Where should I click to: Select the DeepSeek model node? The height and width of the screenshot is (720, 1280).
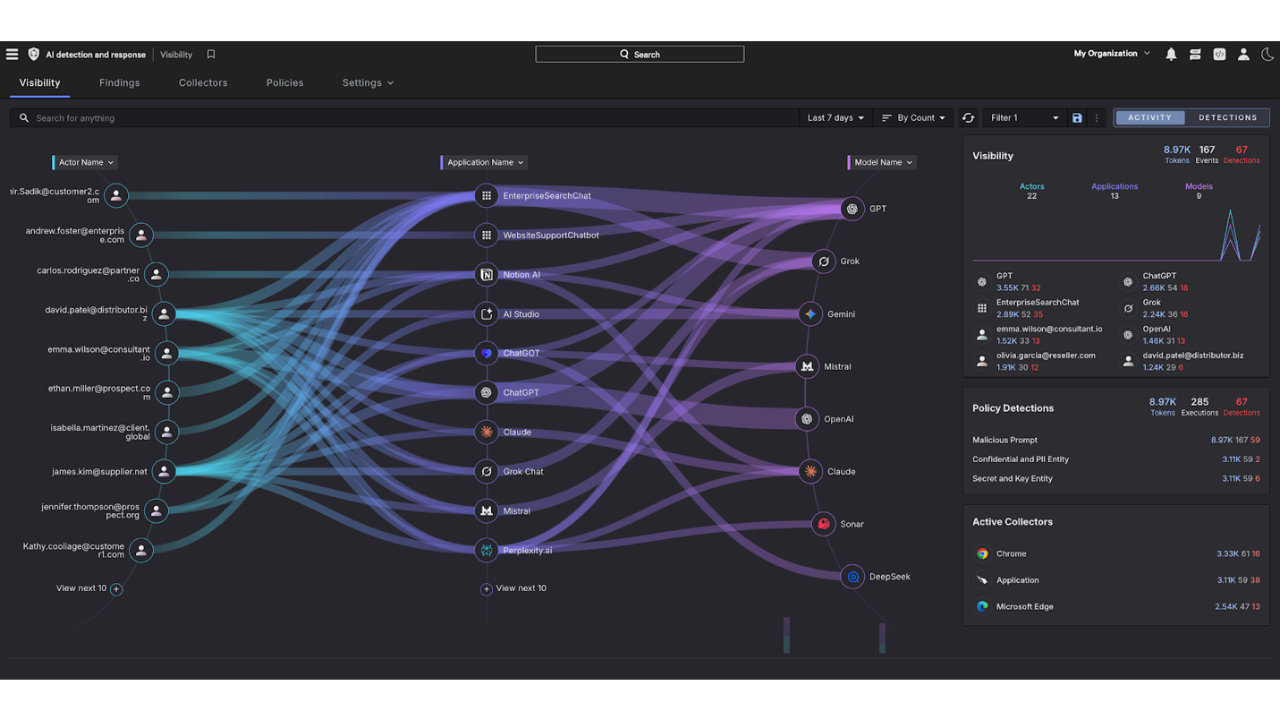click(853, 577)
